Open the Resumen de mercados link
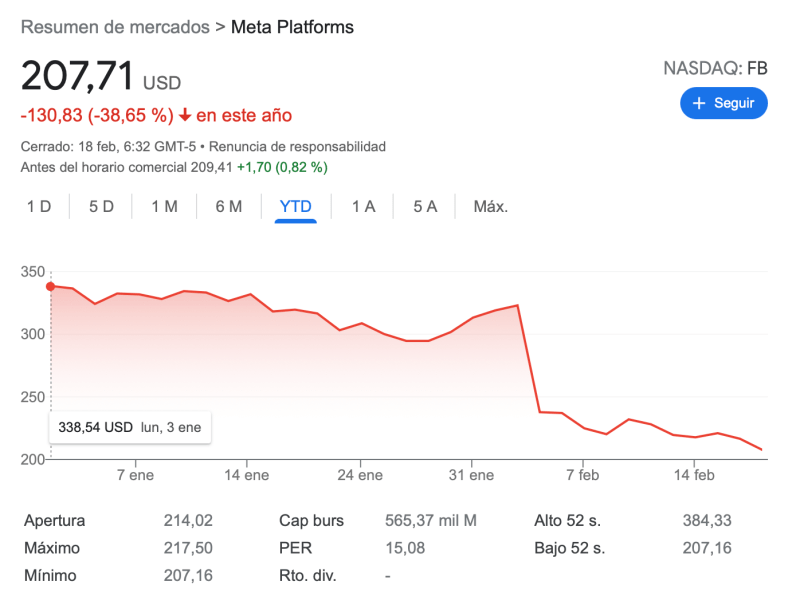The image size is (800, 605). pyautogui.click(x=115, y=27)
